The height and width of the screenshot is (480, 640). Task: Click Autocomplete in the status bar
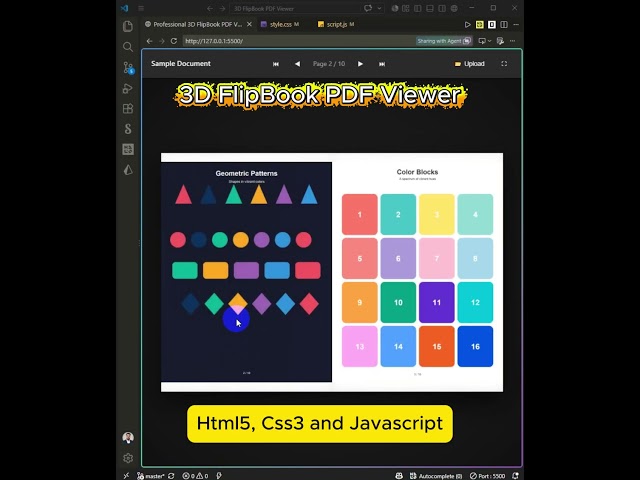tap(436, 476)
